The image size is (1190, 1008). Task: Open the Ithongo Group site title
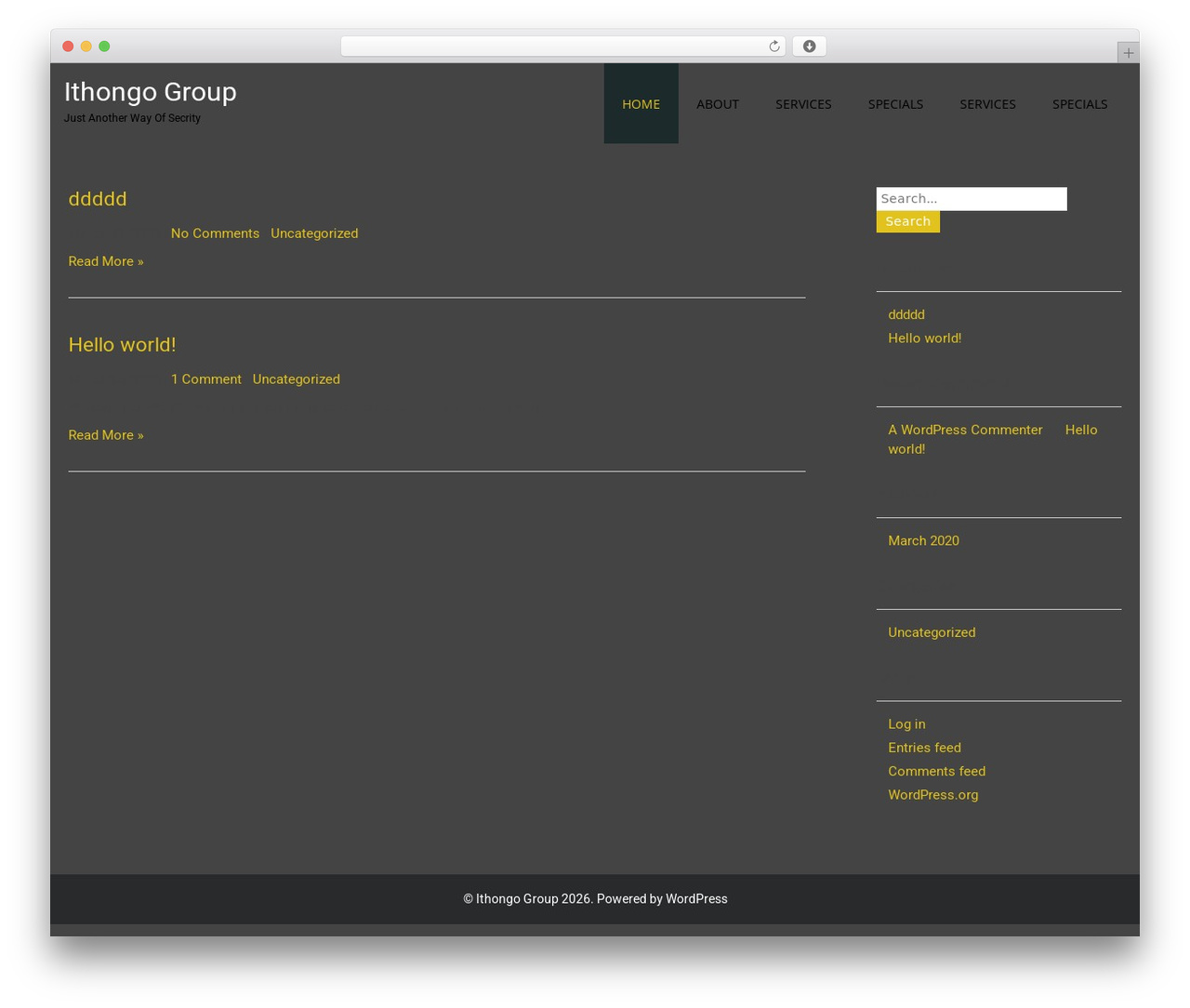(151, 92)
